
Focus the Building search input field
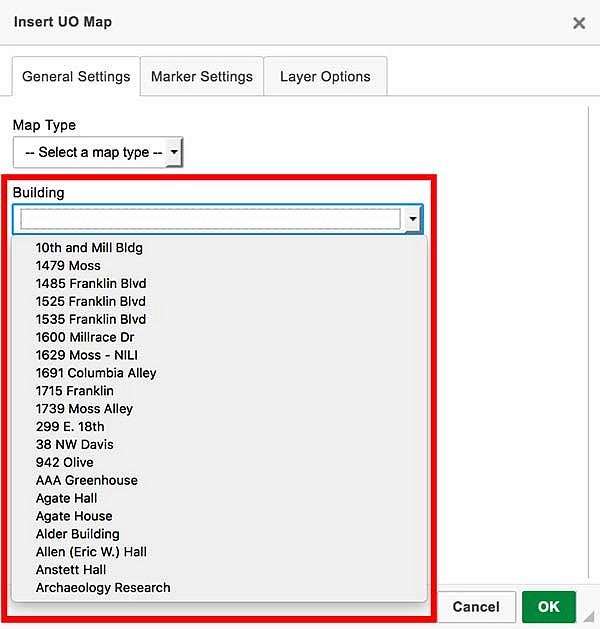210,219
